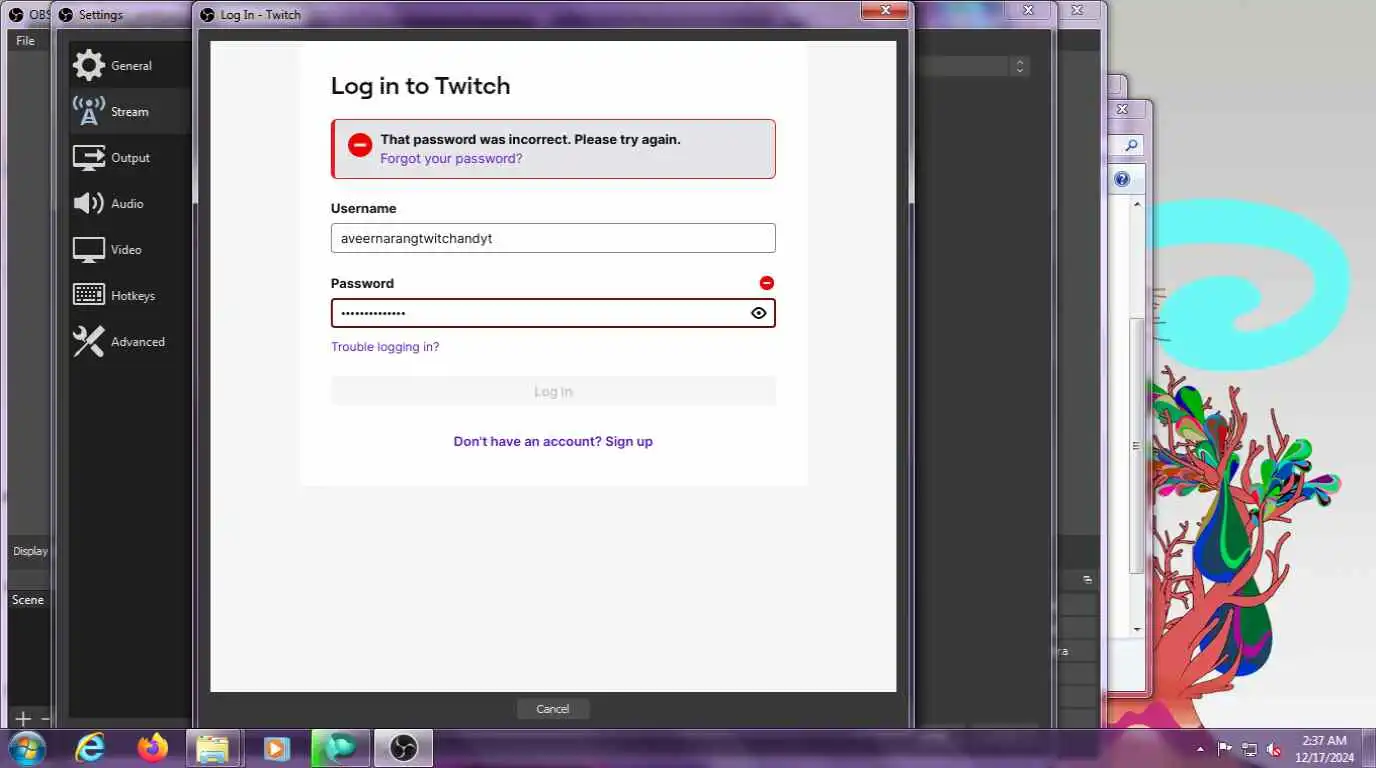Open the green taskbar application icon

[340, 748]
